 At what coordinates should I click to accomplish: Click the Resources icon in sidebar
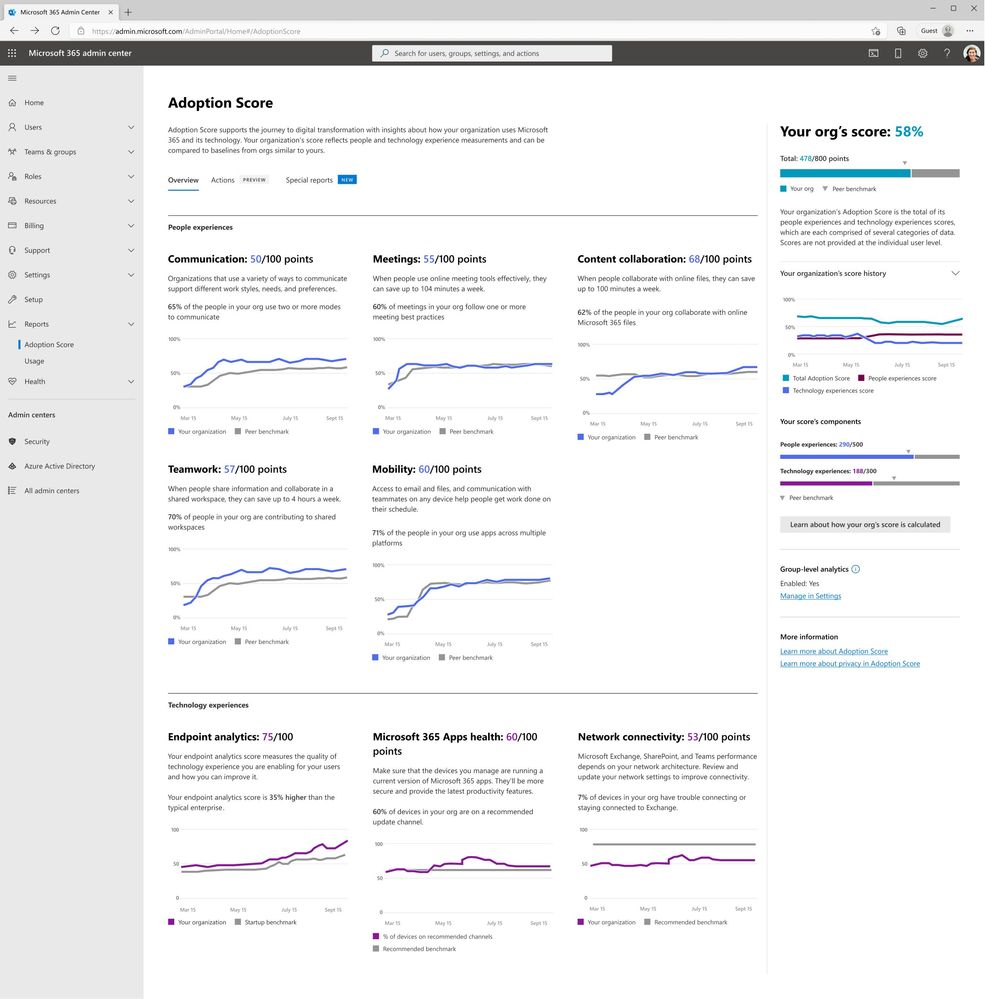(12, 201)
